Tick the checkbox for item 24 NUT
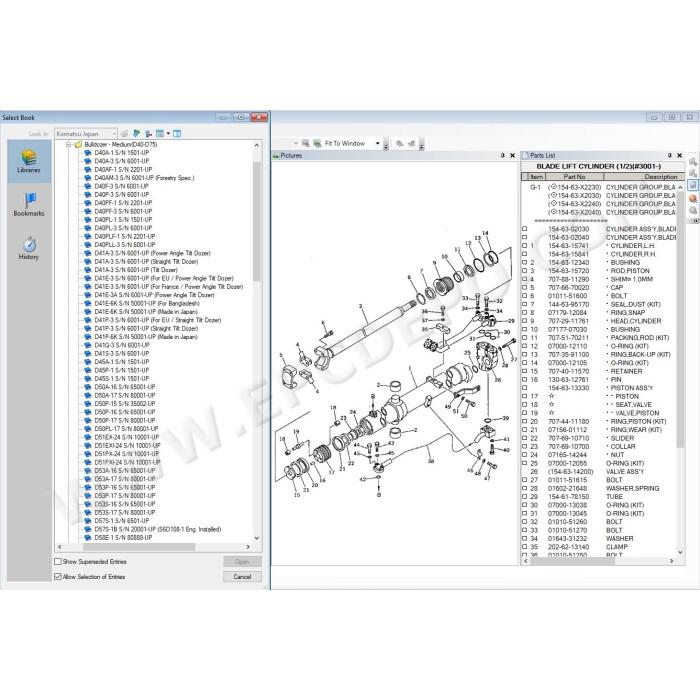This screenshot has width=700, height=700. click(525, 455)
